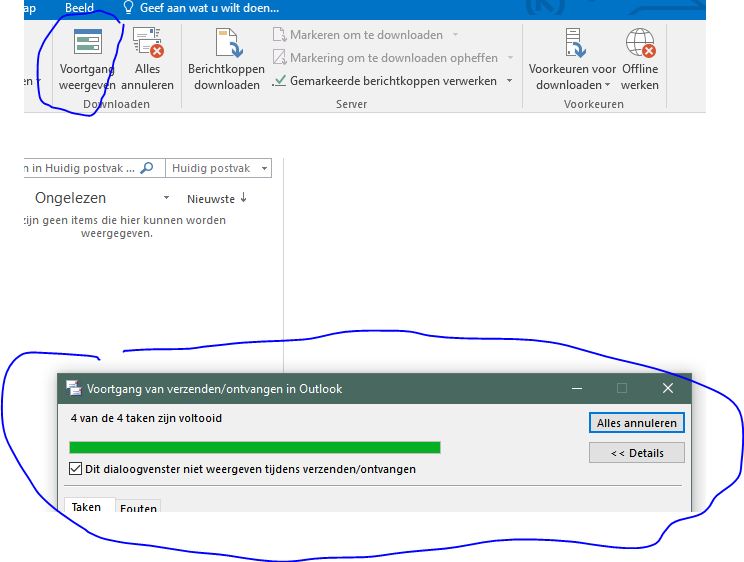Click Nieuwste sort order toggle

coord(216,199)
